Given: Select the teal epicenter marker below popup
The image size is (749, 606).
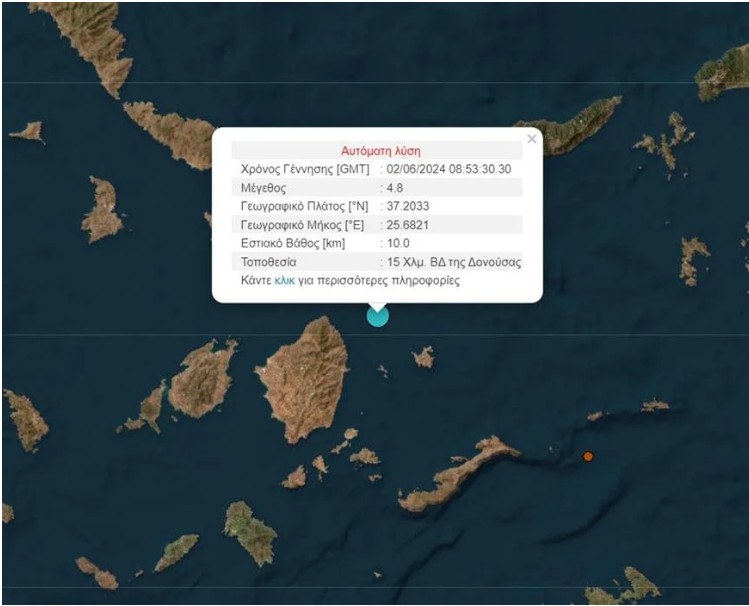Looking at the screenshot, I should [377, 316].
